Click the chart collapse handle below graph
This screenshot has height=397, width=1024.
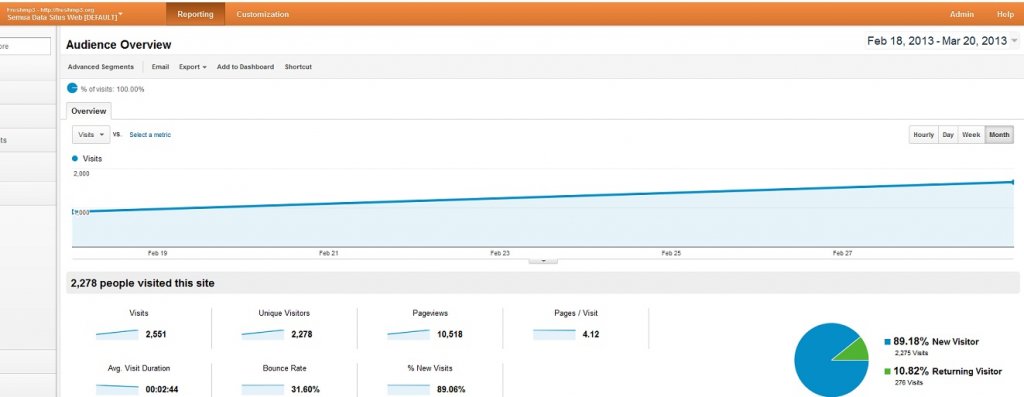click(543, 260)
